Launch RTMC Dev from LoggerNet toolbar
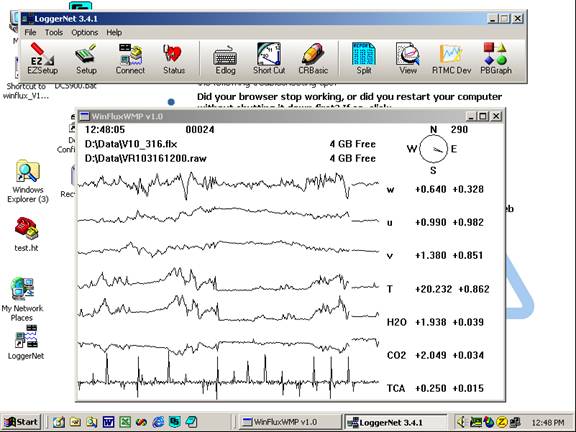 point(451,59)
